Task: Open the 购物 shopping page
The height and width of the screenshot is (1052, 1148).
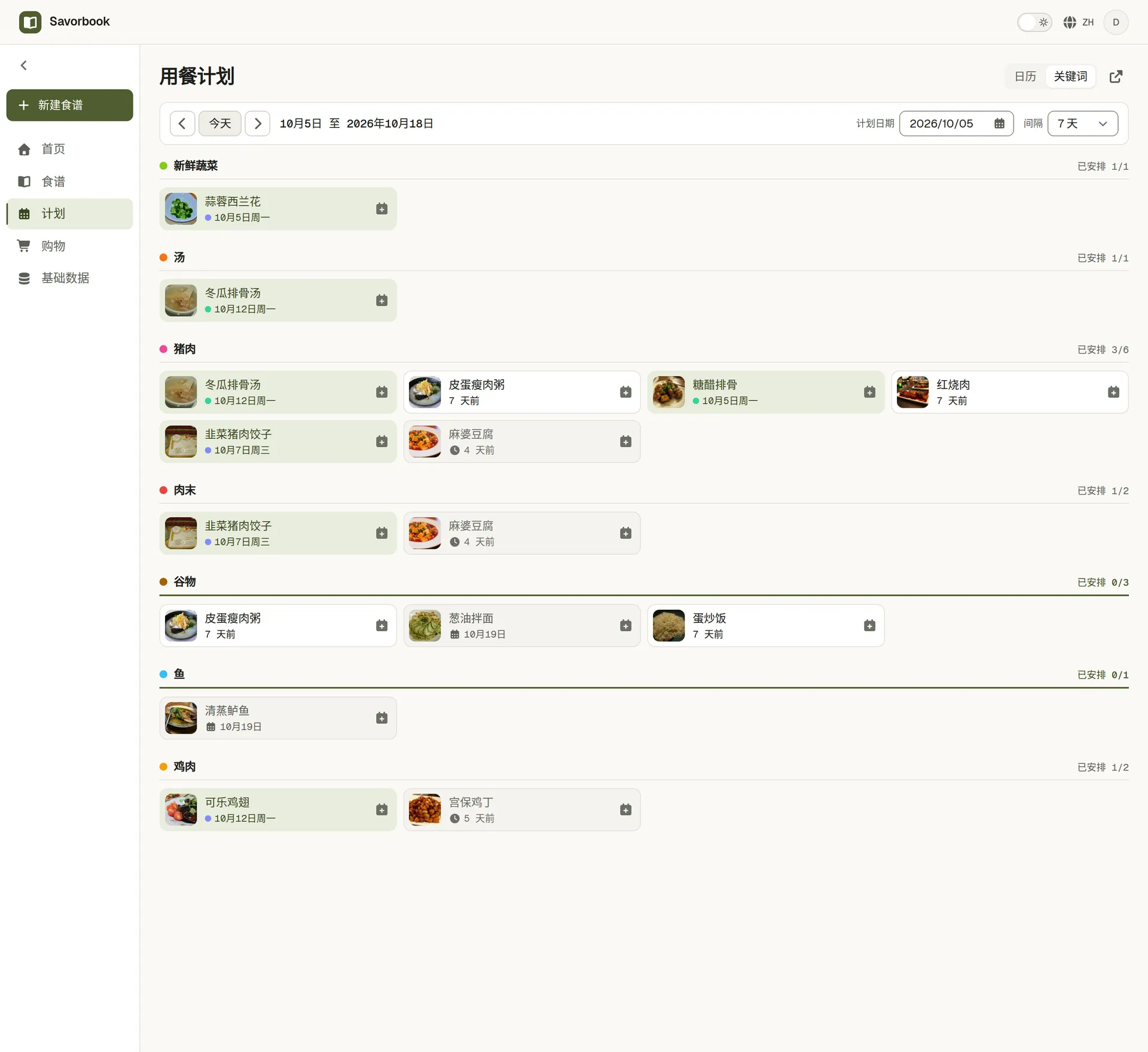Action: coord(70,246)
